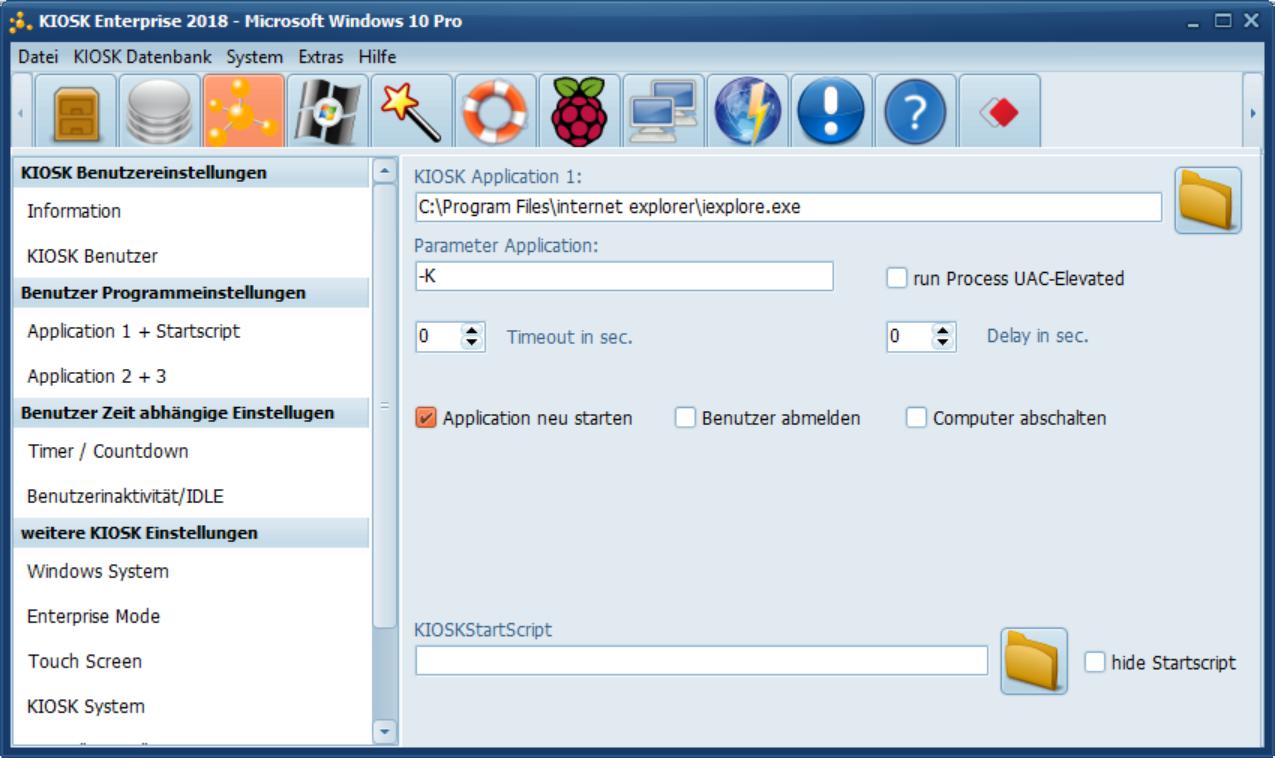Open the System menu
This screenshot has height=758, width=1275.
[255, 57]
